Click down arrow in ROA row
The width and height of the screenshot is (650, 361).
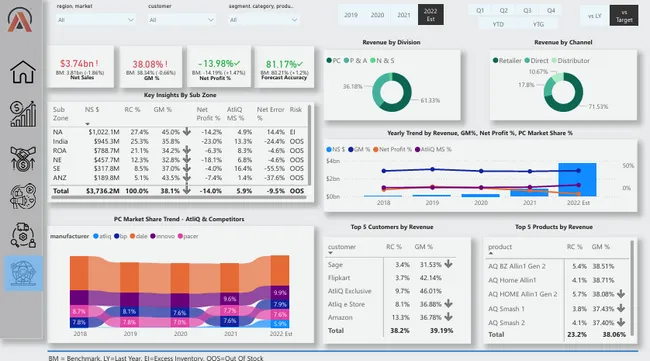pyautogui.click(x=187, y=150)
